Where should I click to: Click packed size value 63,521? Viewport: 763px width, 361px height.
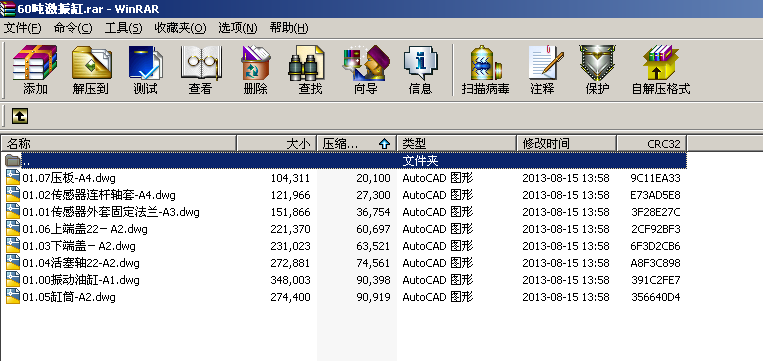(x=373, y=246)
